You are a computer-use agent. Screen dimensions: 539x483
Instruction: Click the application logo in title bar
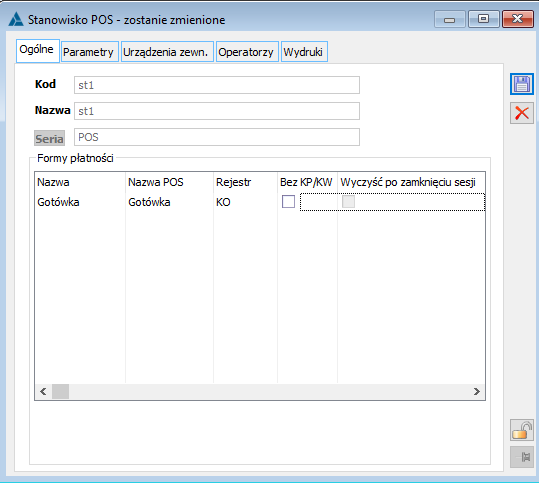16,20
